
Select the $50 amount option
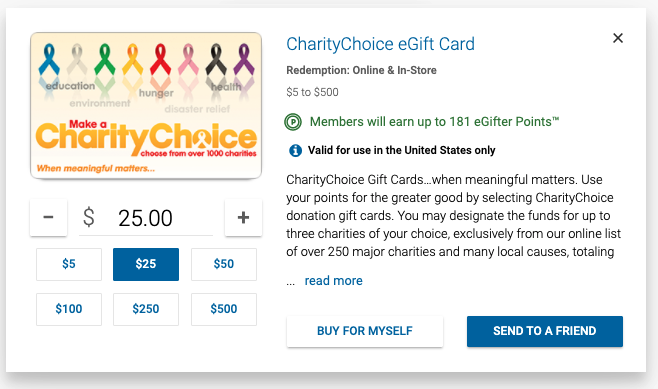coord(224,264)
